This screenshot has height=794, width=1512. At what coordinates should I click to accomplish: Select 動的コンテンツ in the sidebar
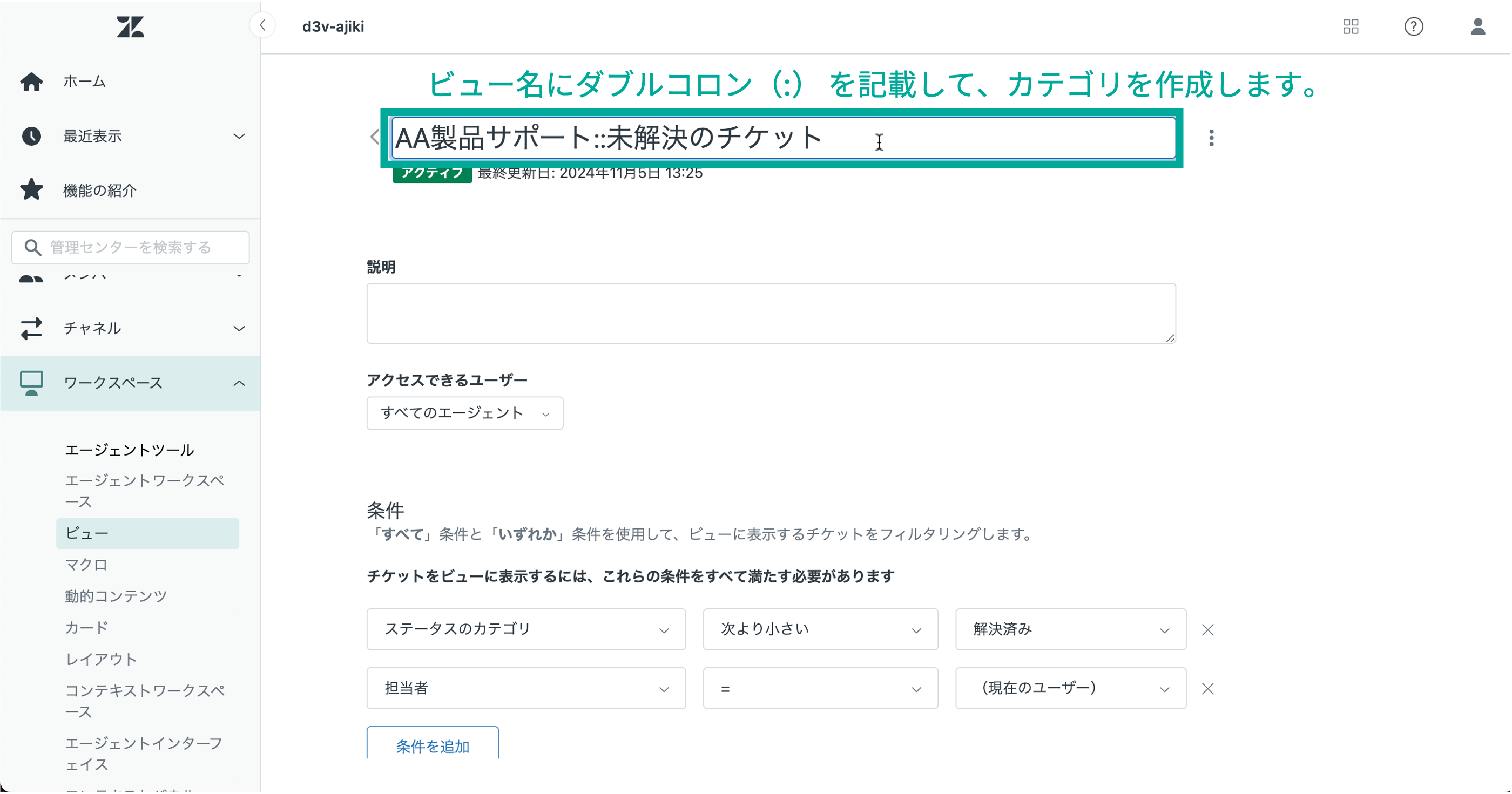(x=115, y=596)
